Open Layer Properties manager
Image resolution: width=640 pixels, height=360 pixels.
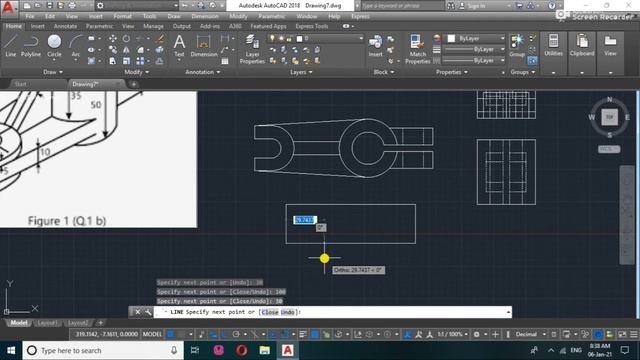[x=252, y=49]
